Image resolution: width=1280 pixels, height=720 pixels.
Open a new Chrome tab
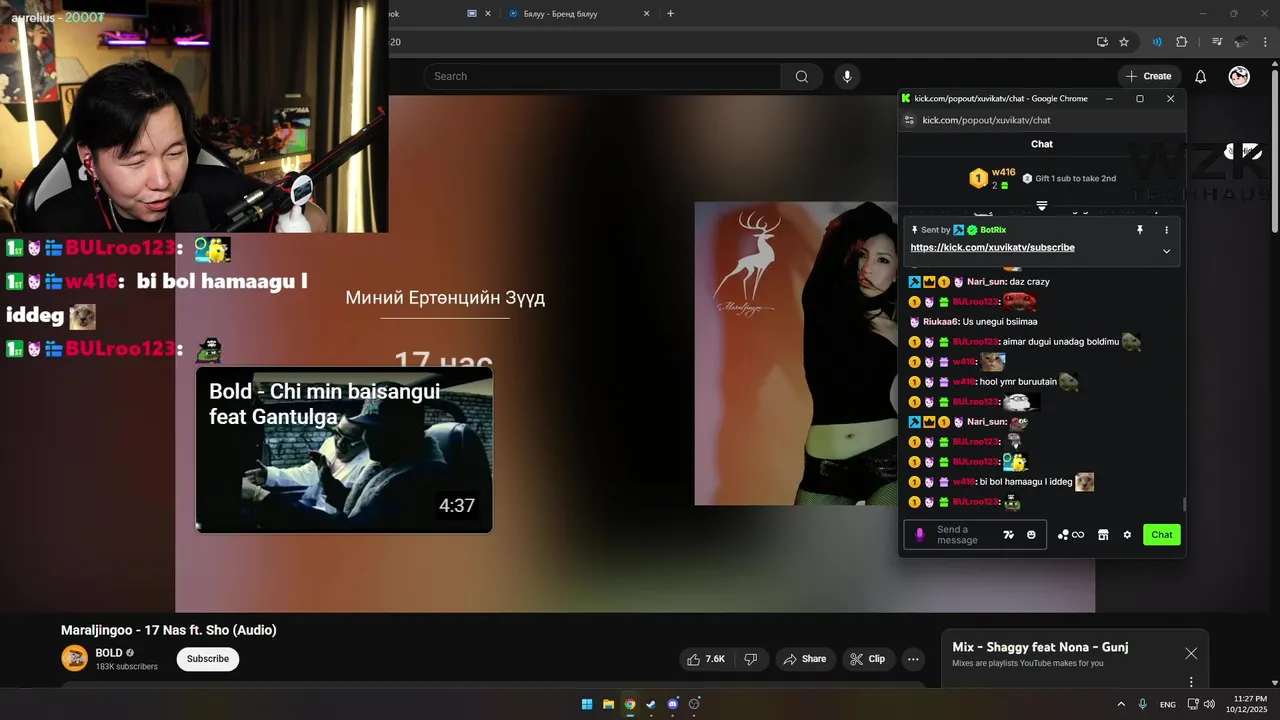(670, 14)
